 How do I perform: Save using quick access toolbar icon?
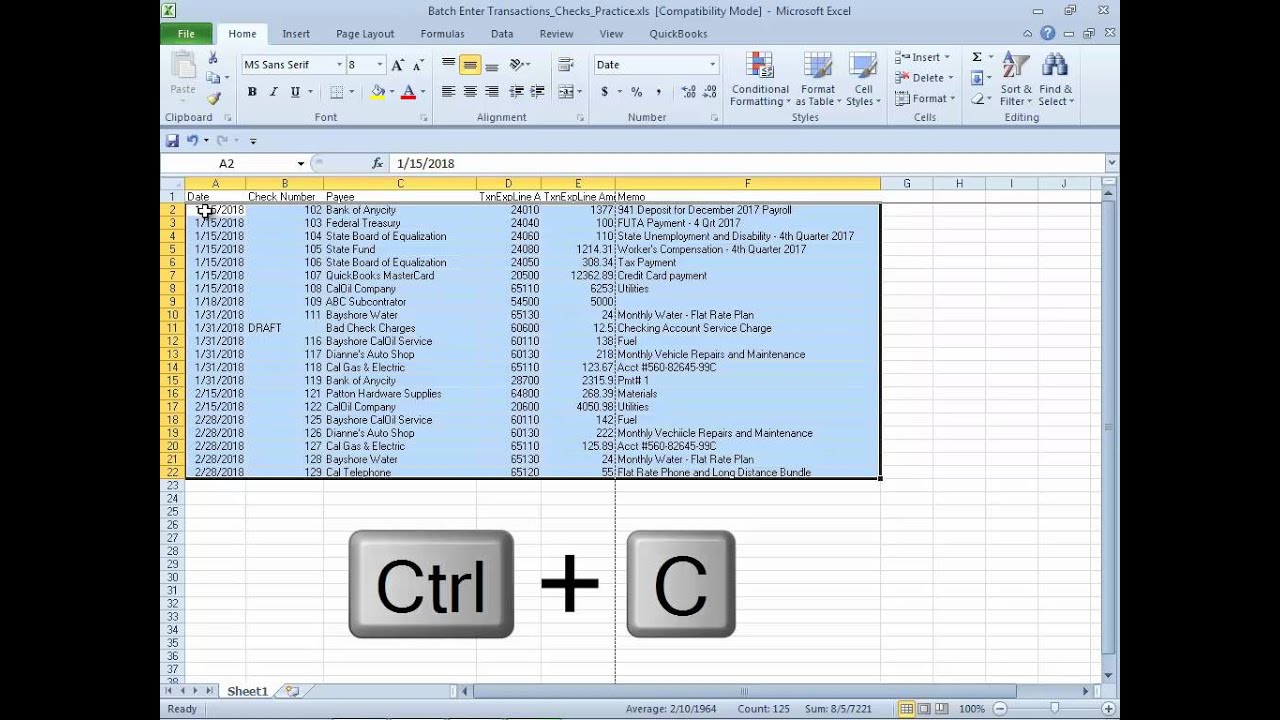pyautogui.click(x=172, y=141)
